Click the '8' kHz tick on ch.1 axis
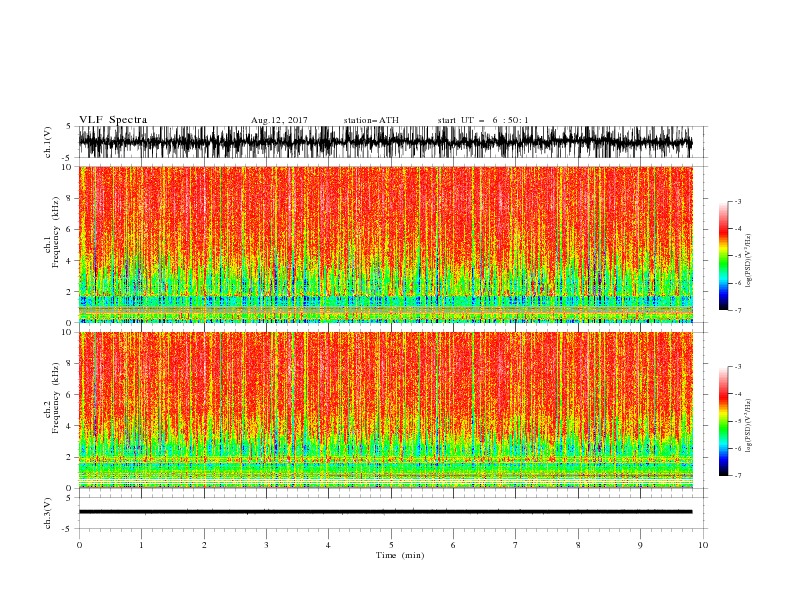This screenshot has width=792, height=612. coord(69,198)
